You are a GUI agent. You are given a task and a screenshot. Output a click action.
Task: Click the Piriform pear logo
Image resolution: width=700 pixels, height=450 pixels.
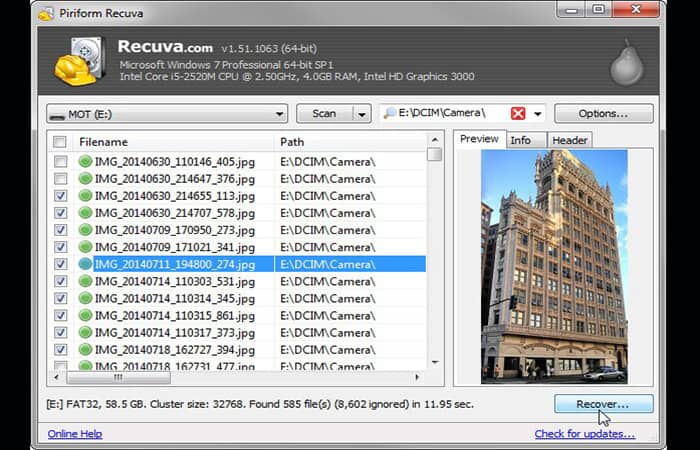point(627,62)
